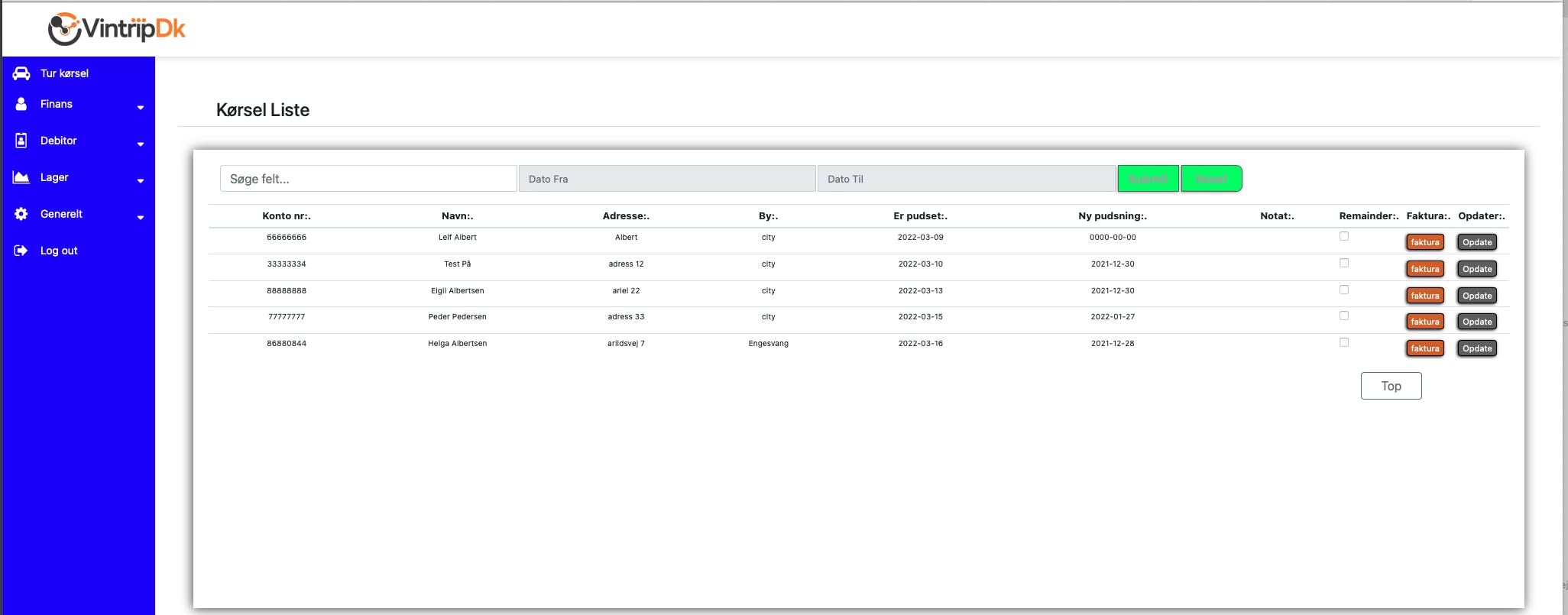Click the contact card icon beside Debitor

pos(21,141)
